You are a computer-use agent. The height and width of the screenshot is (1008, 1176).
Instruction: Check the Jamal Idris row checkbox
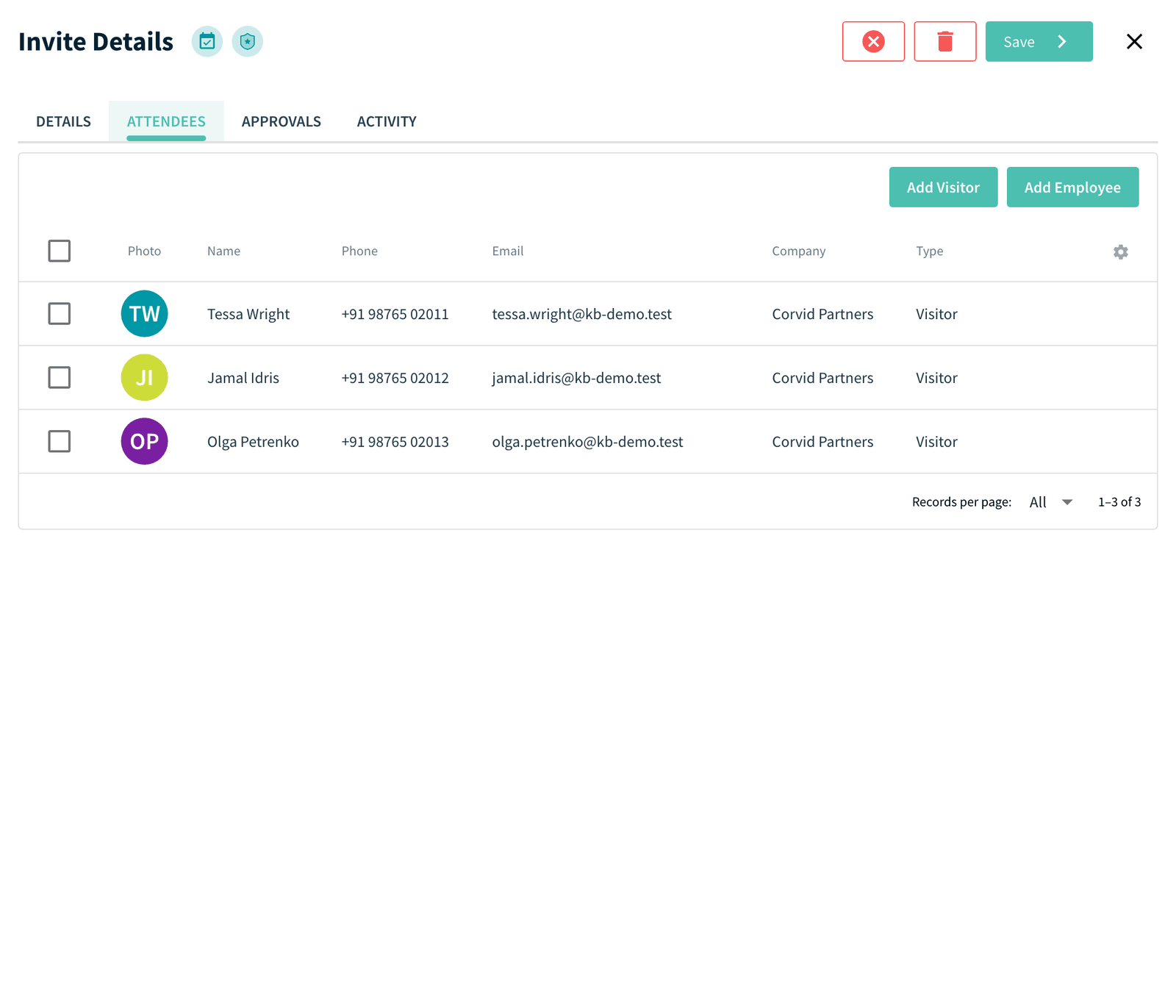[x=60, y=378]
